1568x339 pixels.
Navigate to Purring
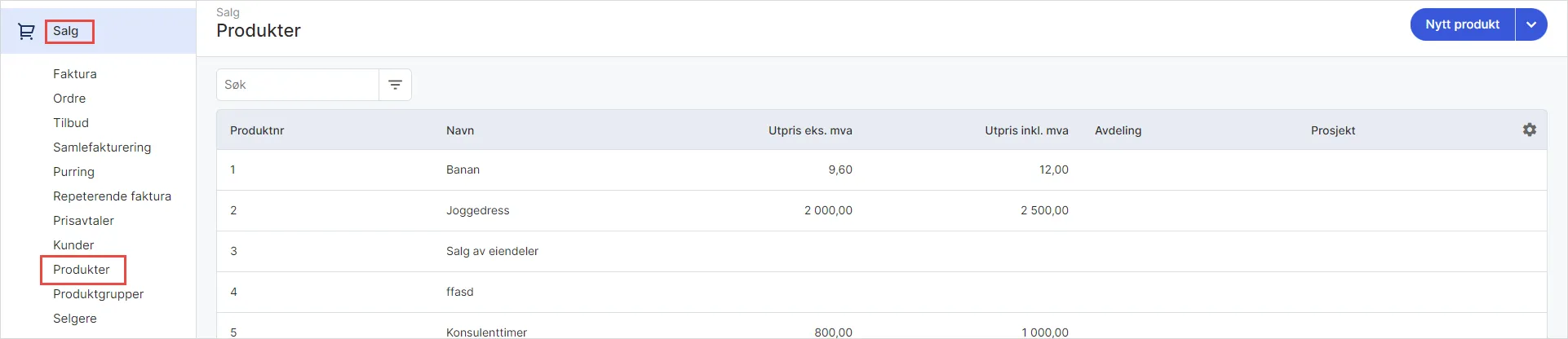73,172
